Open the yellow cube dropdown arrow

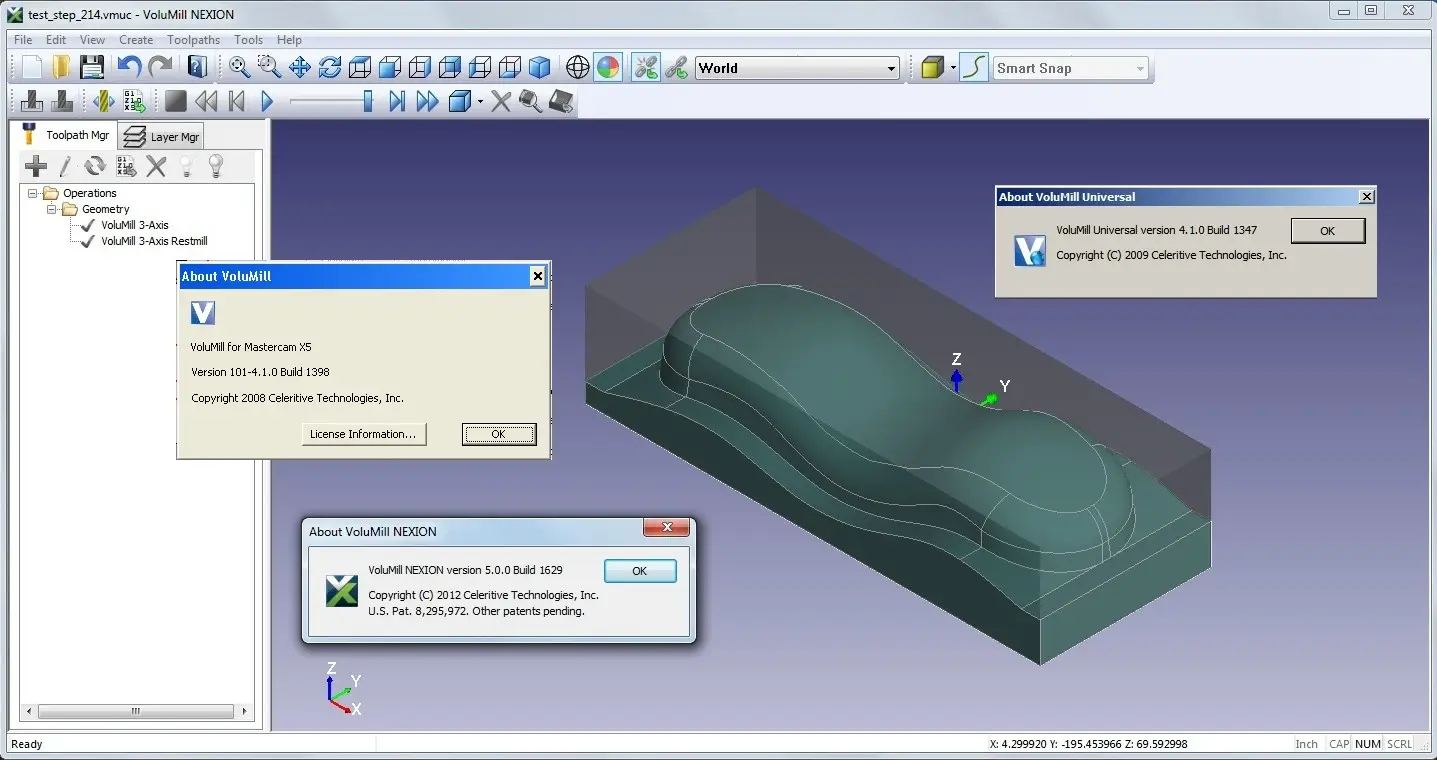pyautogui.click(x=953, y=68)
